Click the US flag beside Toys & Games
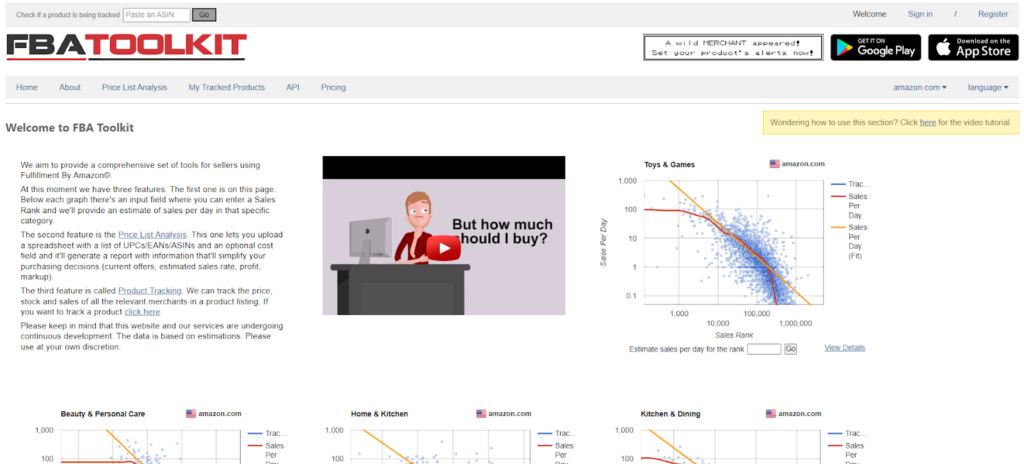This screenshot has height=464, width=1024. tap(774, 164)
